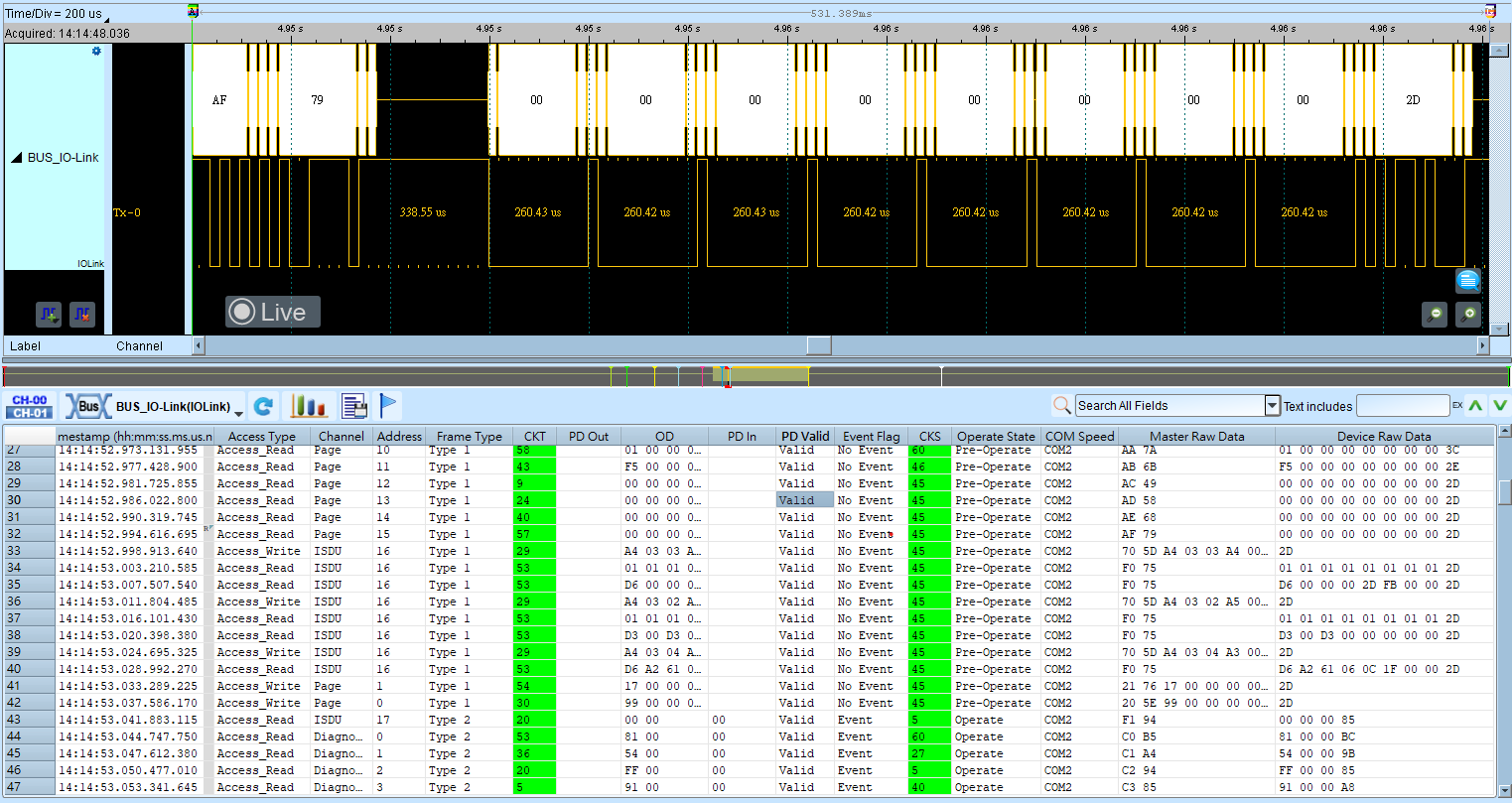This screenshot has width=1512, height=803.
Task: Open the statistics bar chart icon
Action: point(309,406)
